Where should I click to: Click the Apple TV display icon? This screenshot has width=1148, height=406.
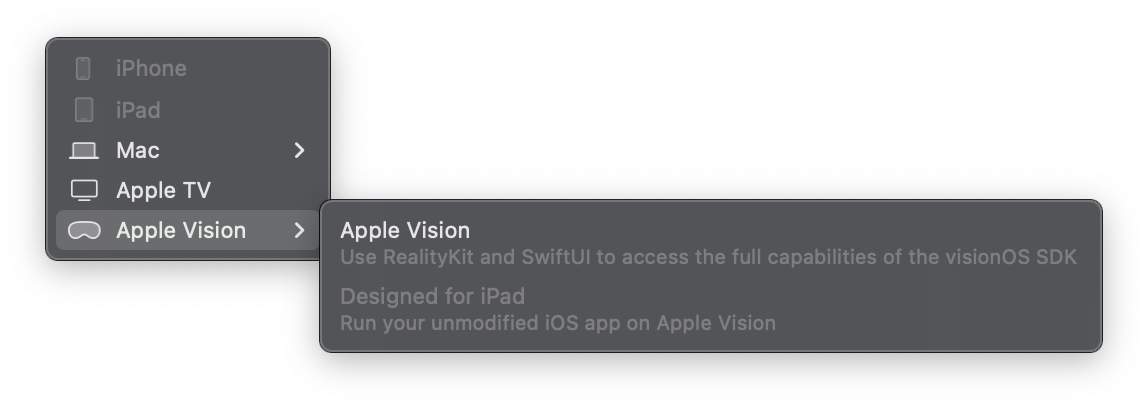84,190
